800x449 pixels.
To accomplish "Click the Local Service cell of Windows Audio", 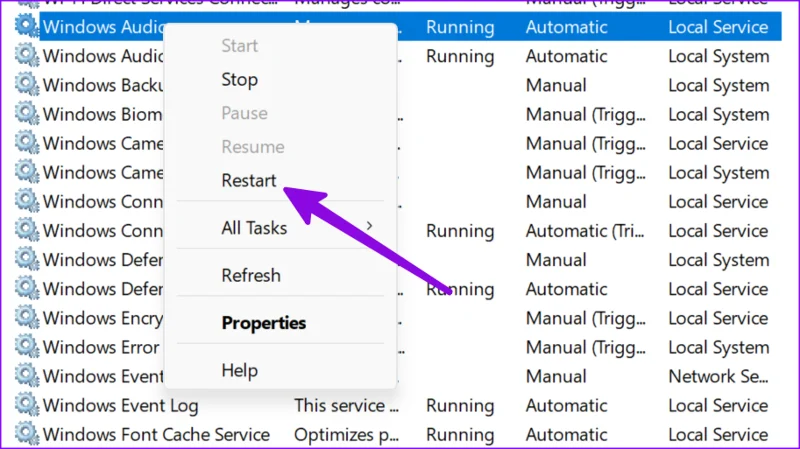I will pyautogui.click(x=718, y=27).
